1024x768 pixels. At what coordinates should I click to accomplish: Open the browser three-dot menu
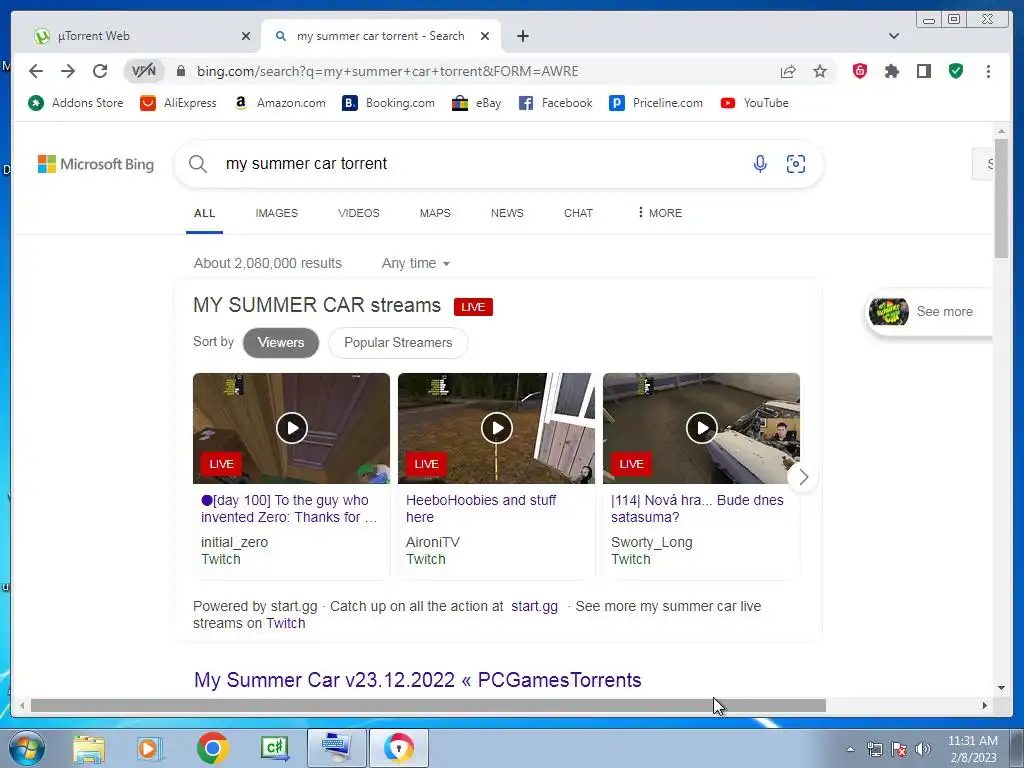coord(988,71)
